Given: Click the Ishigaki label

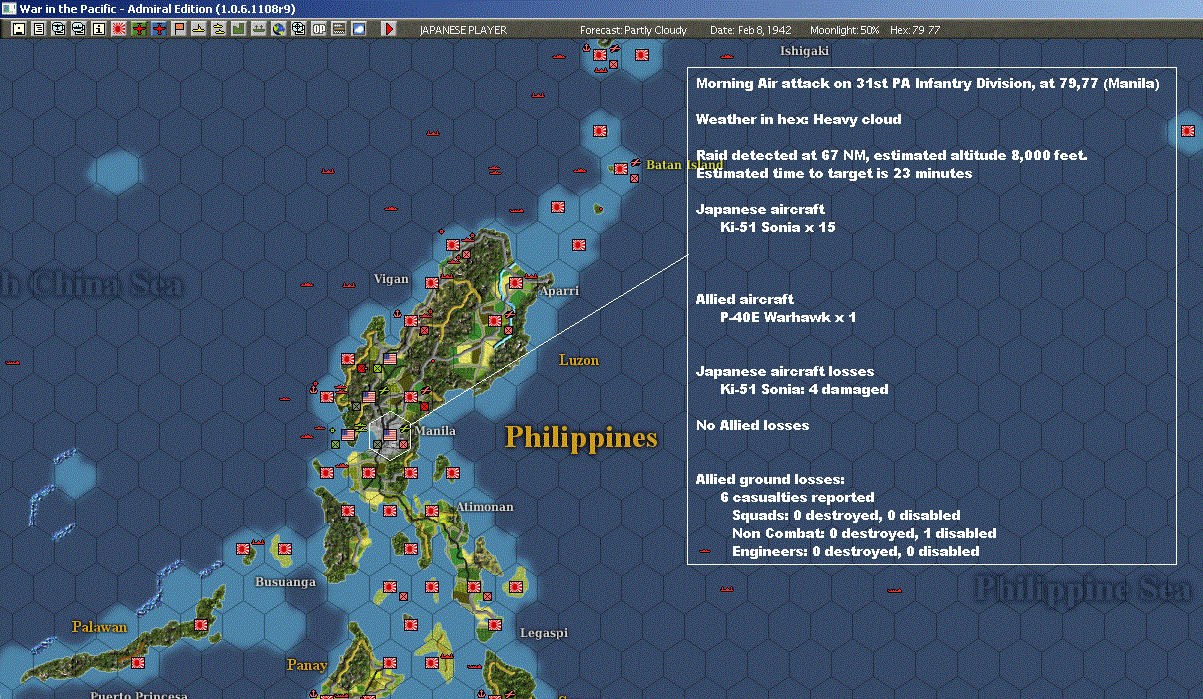Looking at the screenshot, I should [805, 50].
